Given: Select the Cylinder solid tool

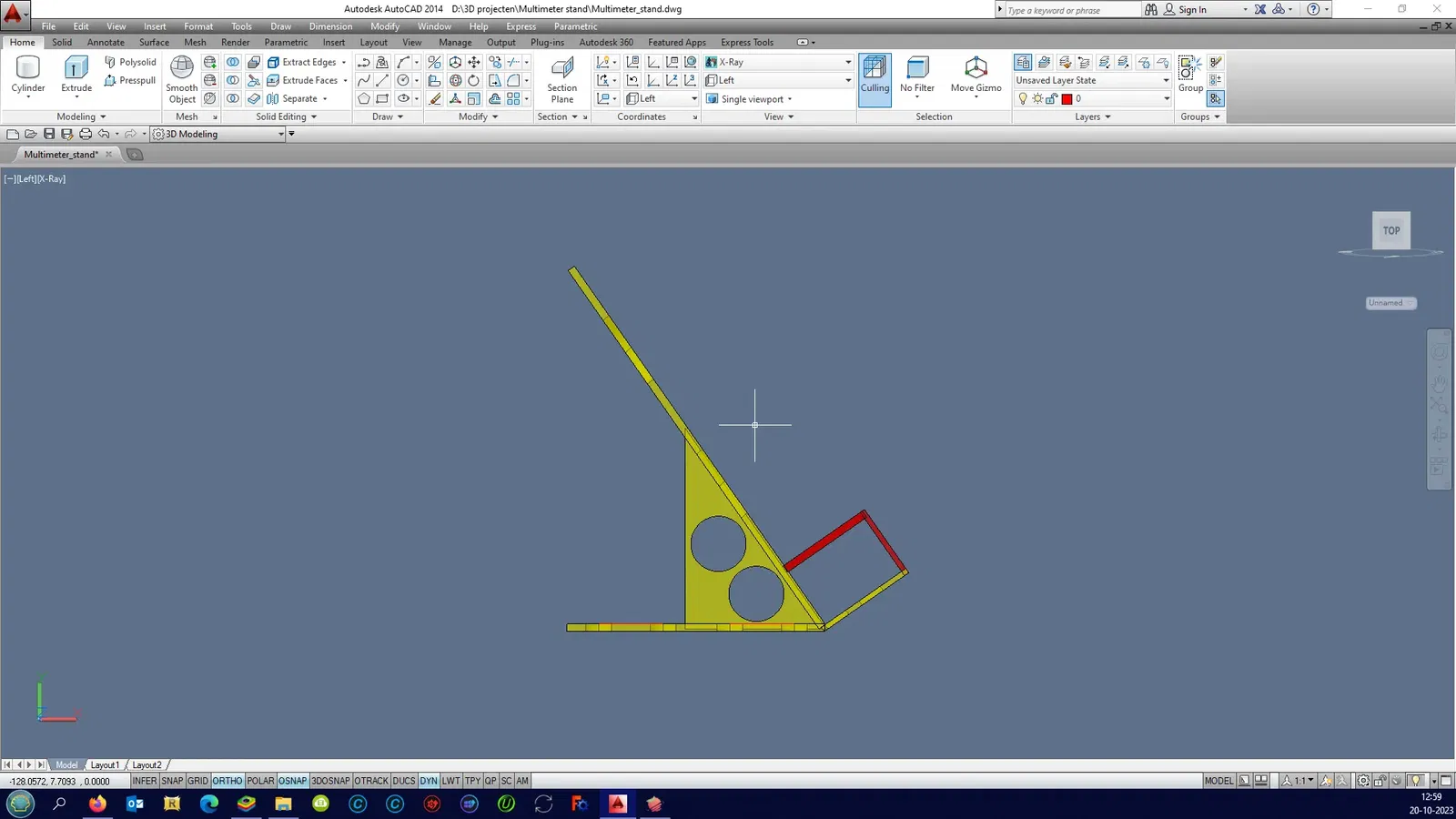Looking at the screenshot, I should (x=28, y=76).
